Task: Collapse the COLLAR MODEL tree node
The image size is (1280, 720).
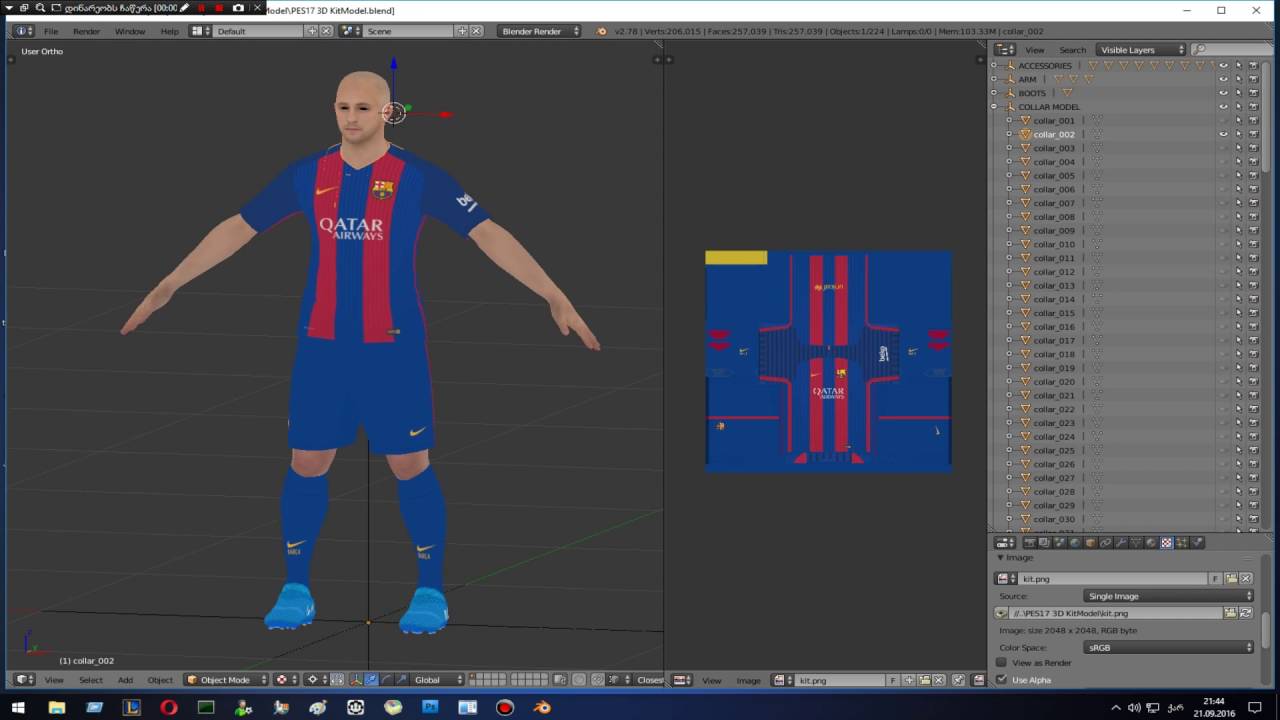Action: point(994,107)
